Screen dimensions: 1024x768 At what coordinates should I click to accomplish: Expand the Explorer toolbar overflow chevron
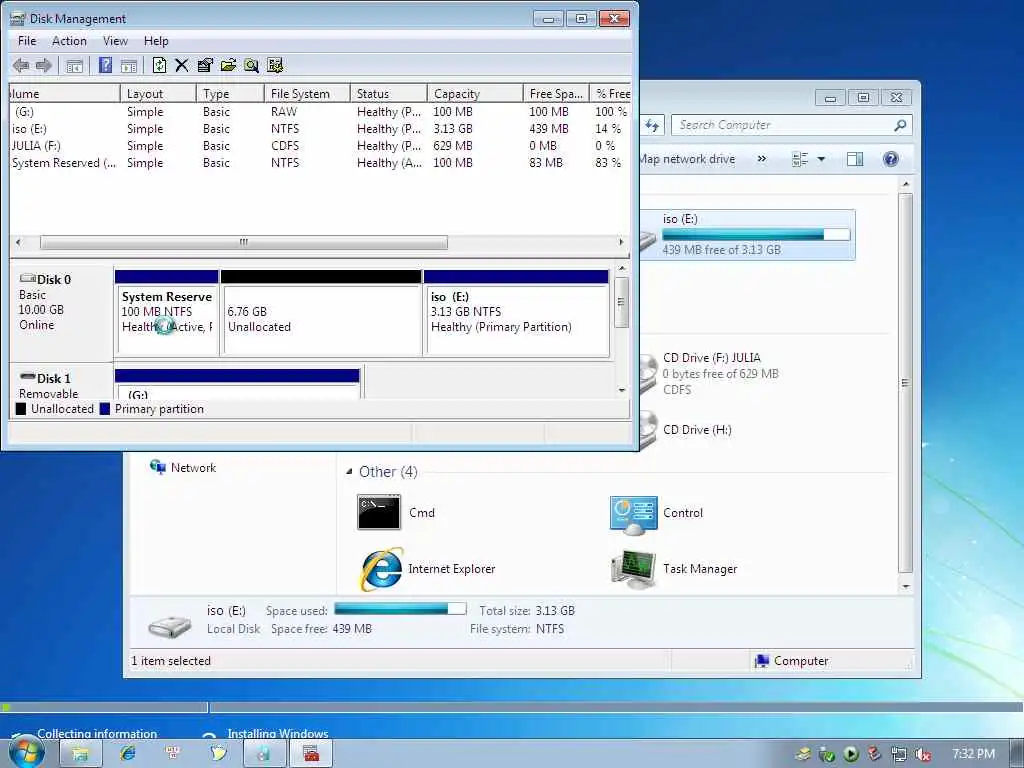point(761,159)
